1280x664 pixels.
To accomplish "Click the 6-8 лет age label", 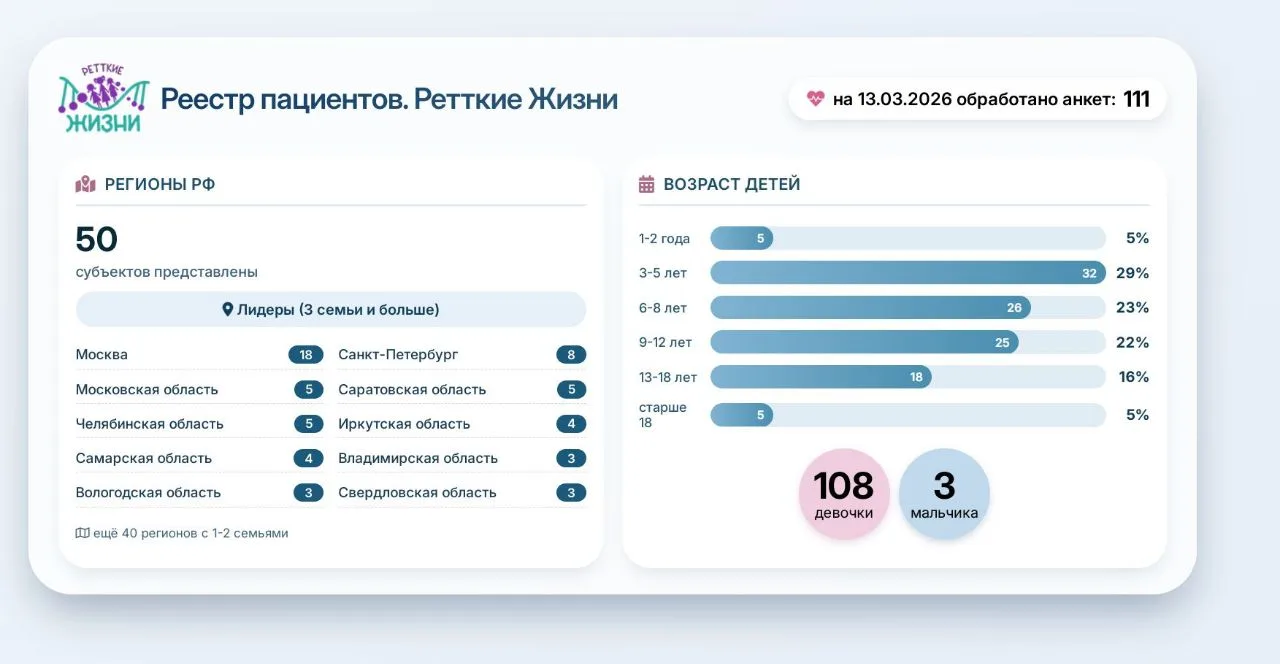I will [x=663, y=308].
